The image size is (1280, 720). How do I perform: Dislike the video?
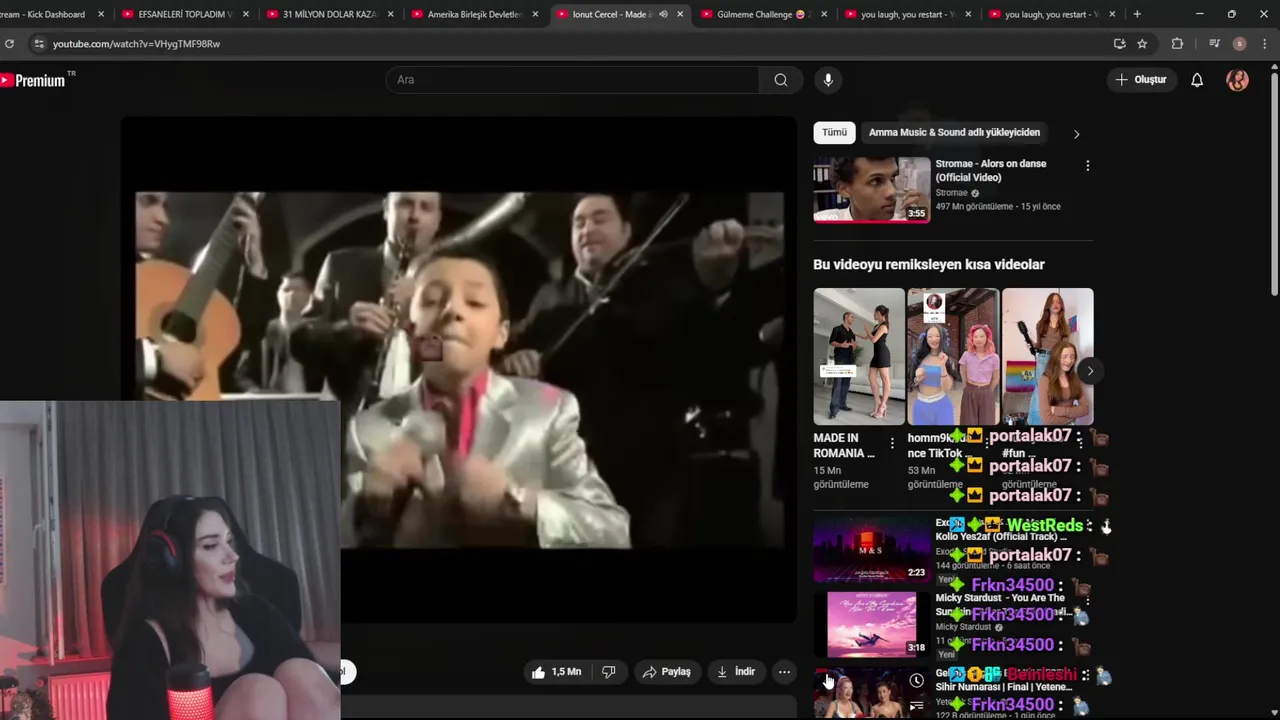[609, 672]
